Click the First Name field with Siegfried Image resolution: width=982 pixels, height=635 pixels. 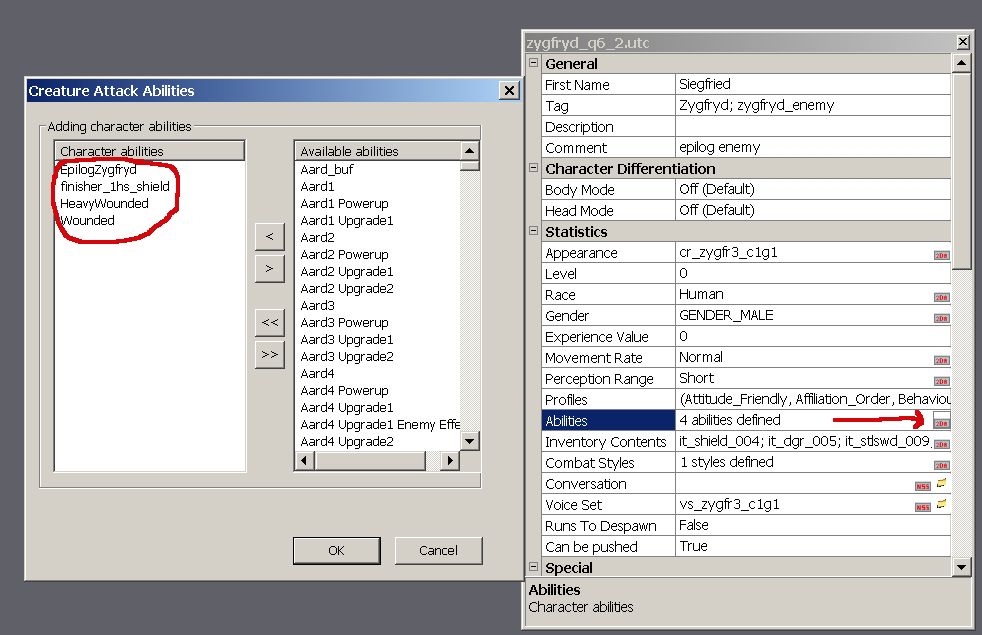pos(812,85)
